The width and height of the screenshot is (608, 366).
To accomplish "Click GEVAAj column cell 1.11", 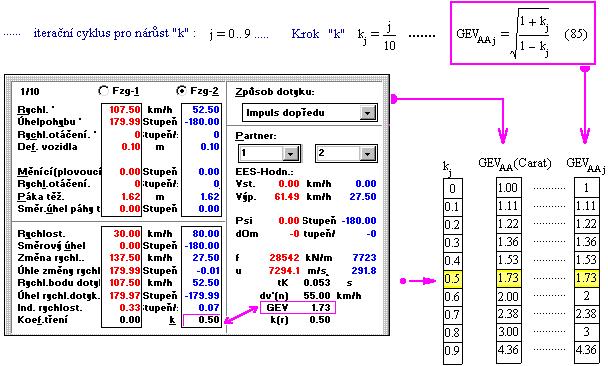I will pos(586,206).
